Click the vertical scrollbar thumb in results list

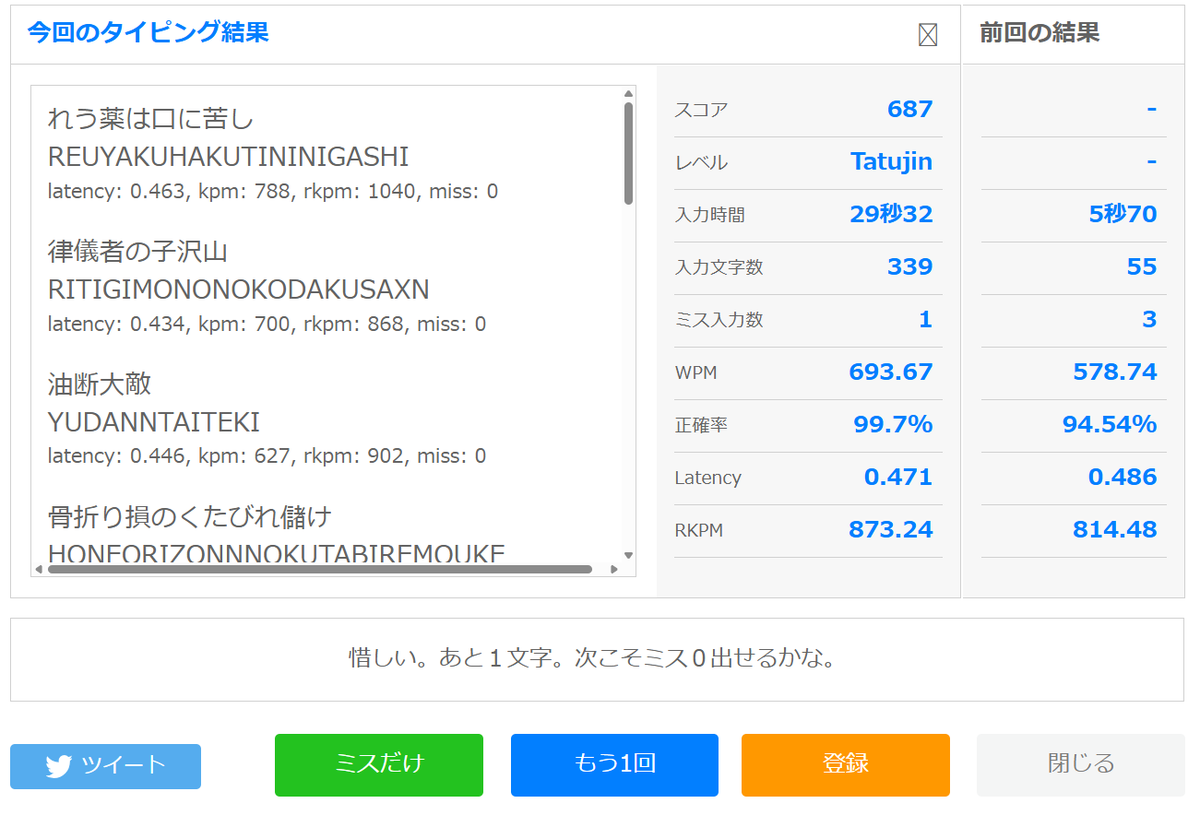coord(628,153)
